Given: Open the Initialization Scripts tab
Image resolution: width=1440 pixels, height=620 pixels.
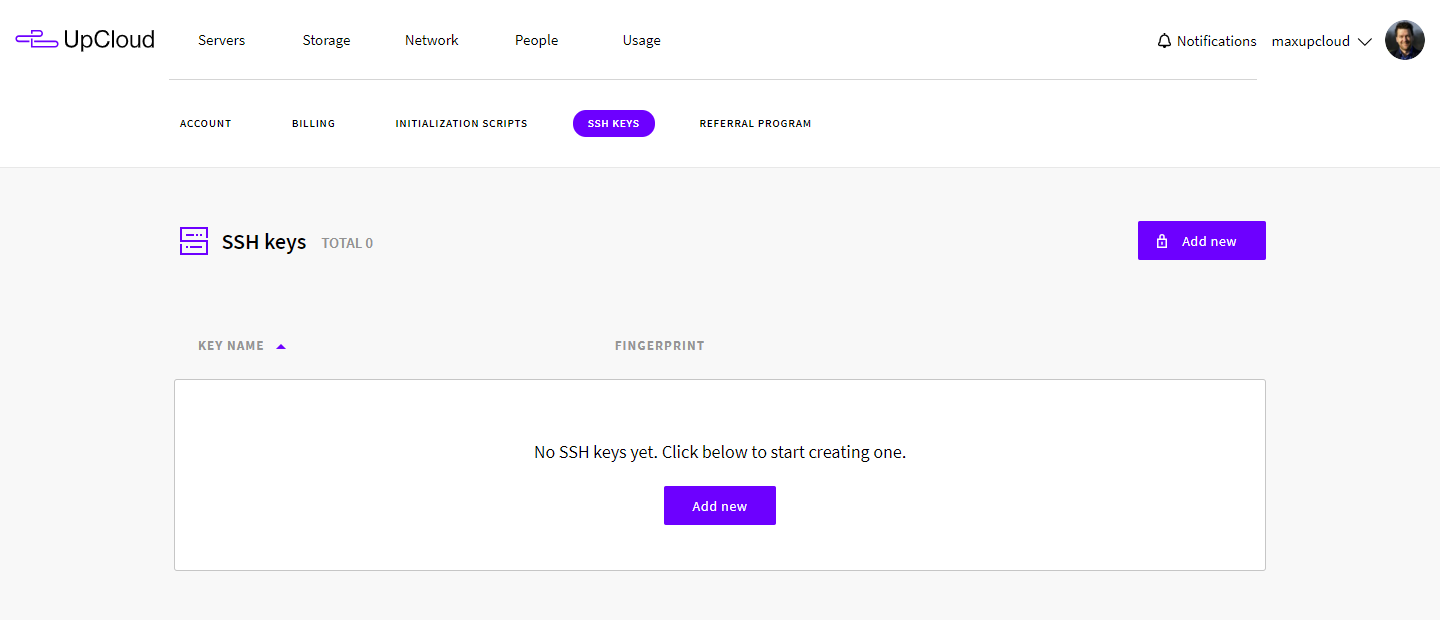Looking at the screenshot, I should (x=461, y=124).
